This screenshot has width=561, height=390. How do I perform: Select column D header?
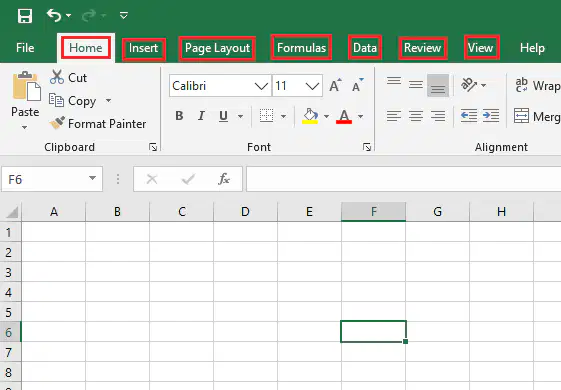[245, 212]
